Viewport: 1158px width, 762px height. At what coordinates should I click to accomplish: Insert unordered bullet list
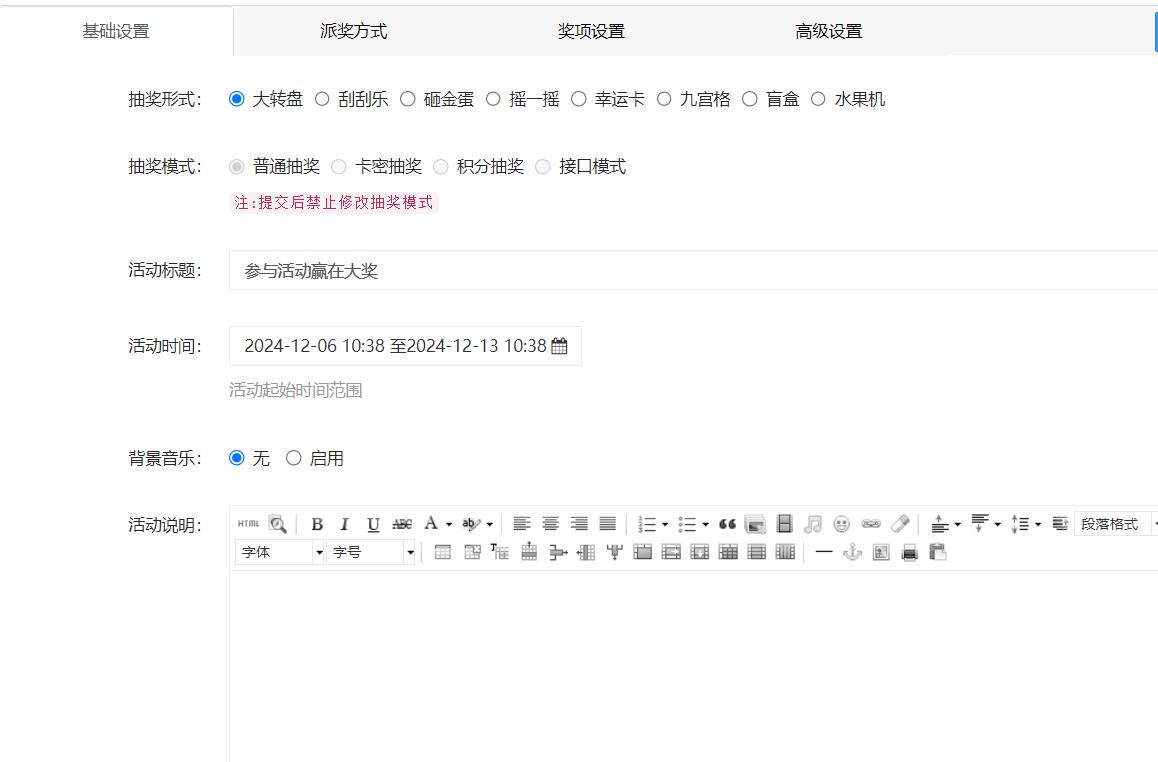pyautogui.click(x=688, y=524)
